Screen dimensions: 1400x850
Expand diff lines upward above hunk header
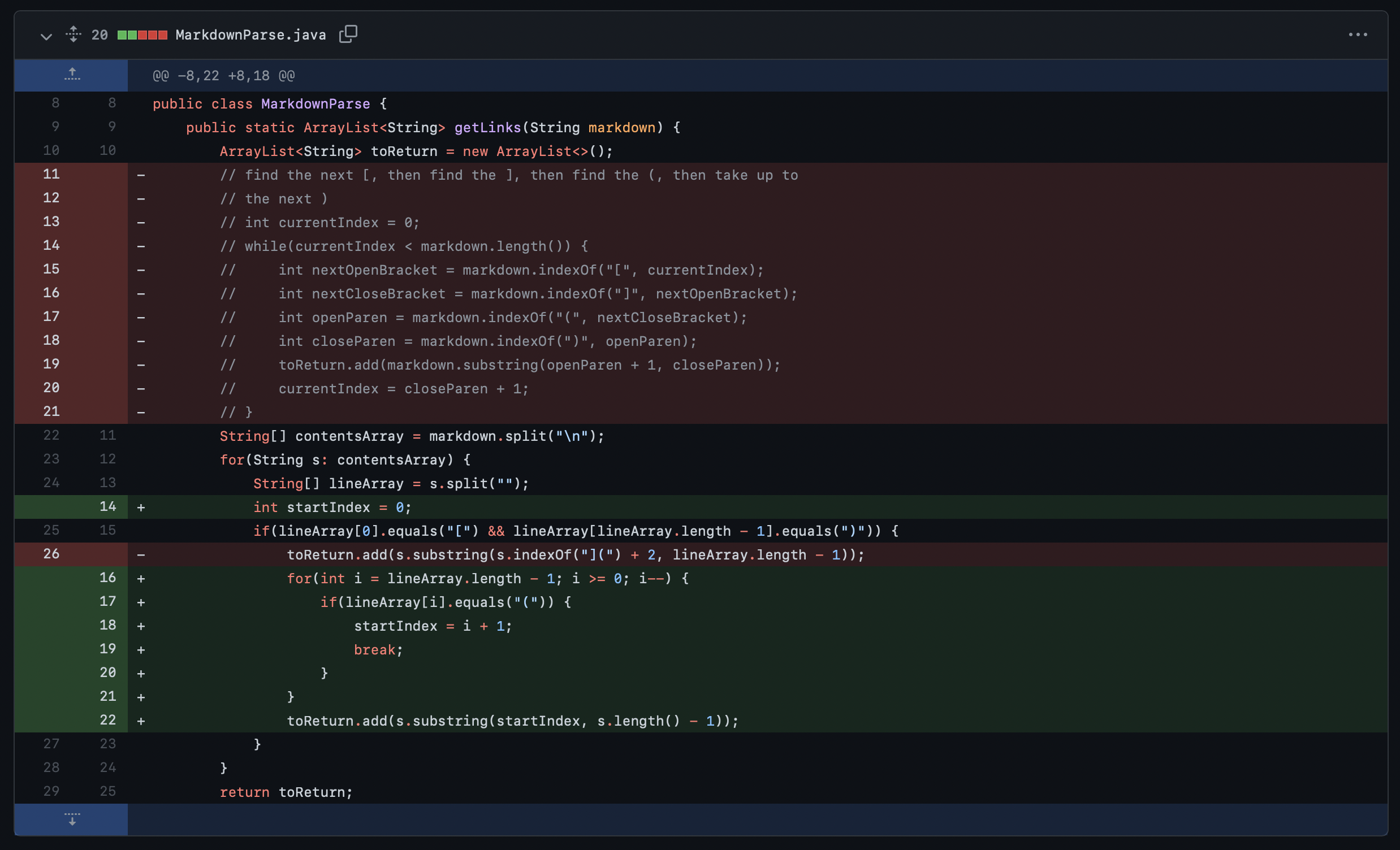tap(72, 75)
